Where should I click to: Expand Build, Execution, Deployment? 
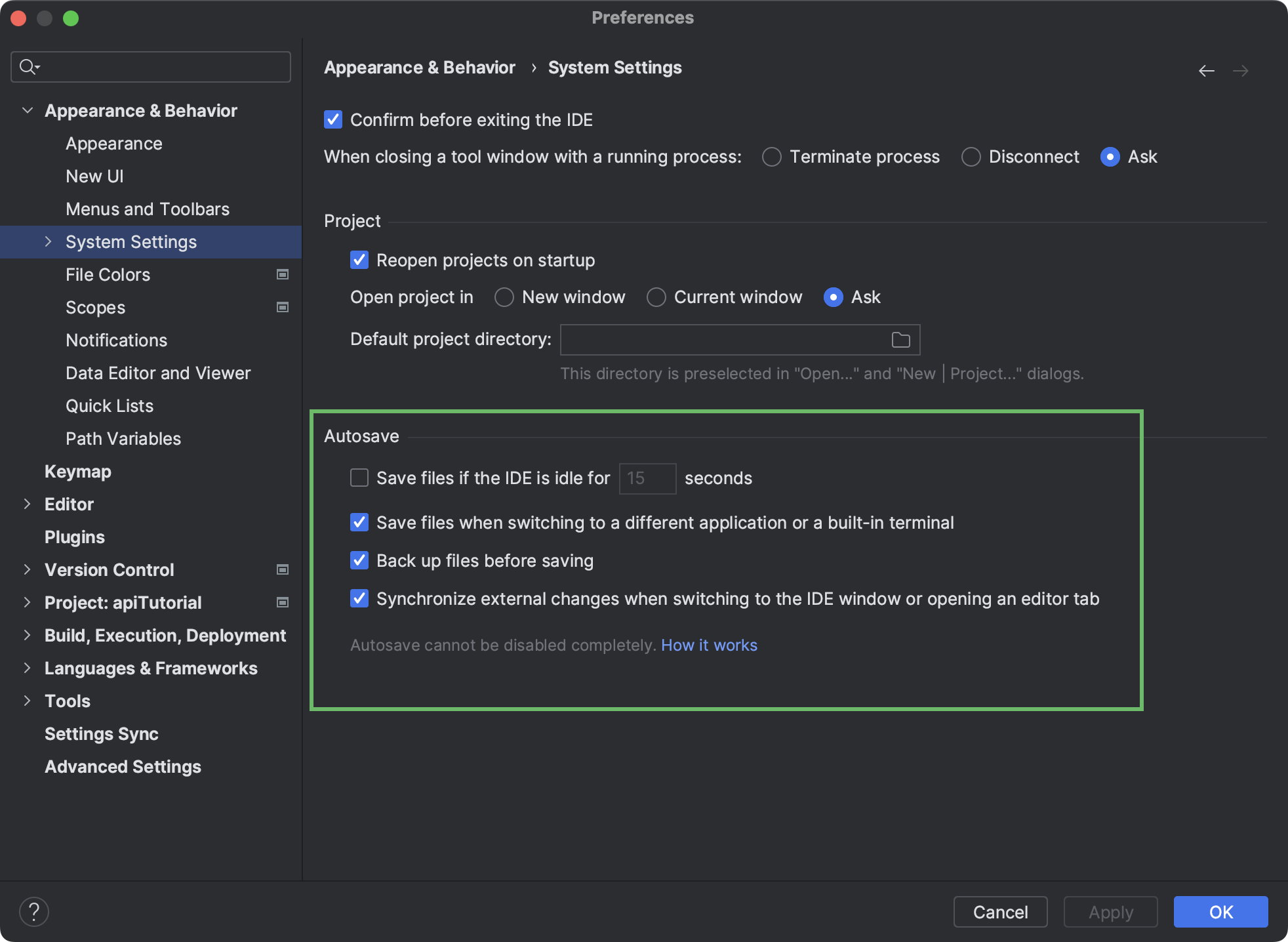point(27,635)
